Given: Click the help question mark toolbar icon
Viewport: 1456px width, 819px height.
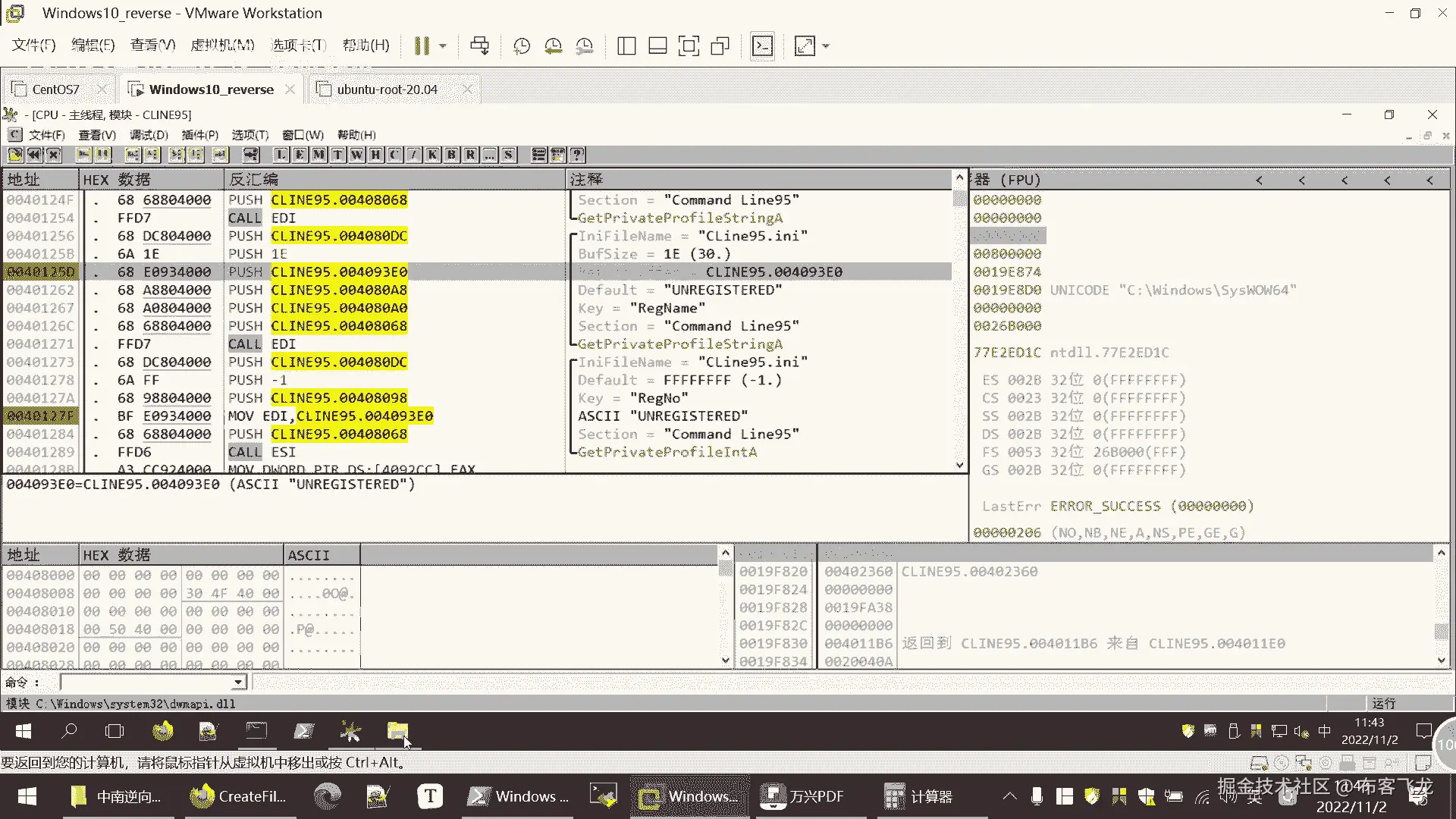Looking at the screenshot, I should click(577, 155).
